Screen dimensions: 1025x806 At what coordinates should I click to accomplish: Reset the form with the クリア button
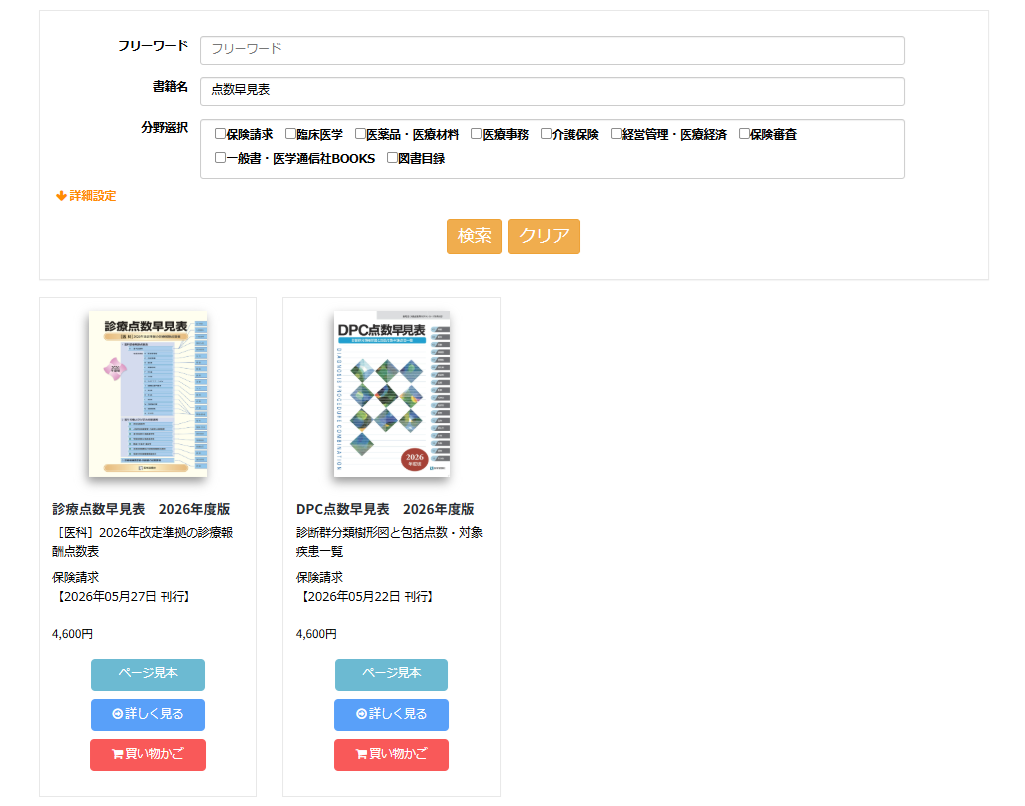[x=544, y=236]
